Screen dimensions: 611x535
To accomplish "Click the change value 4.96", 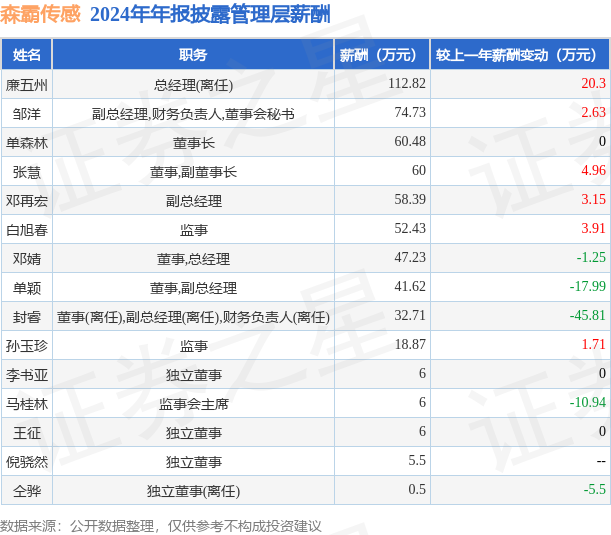I will pyautogui.click(x=593, y=170).
